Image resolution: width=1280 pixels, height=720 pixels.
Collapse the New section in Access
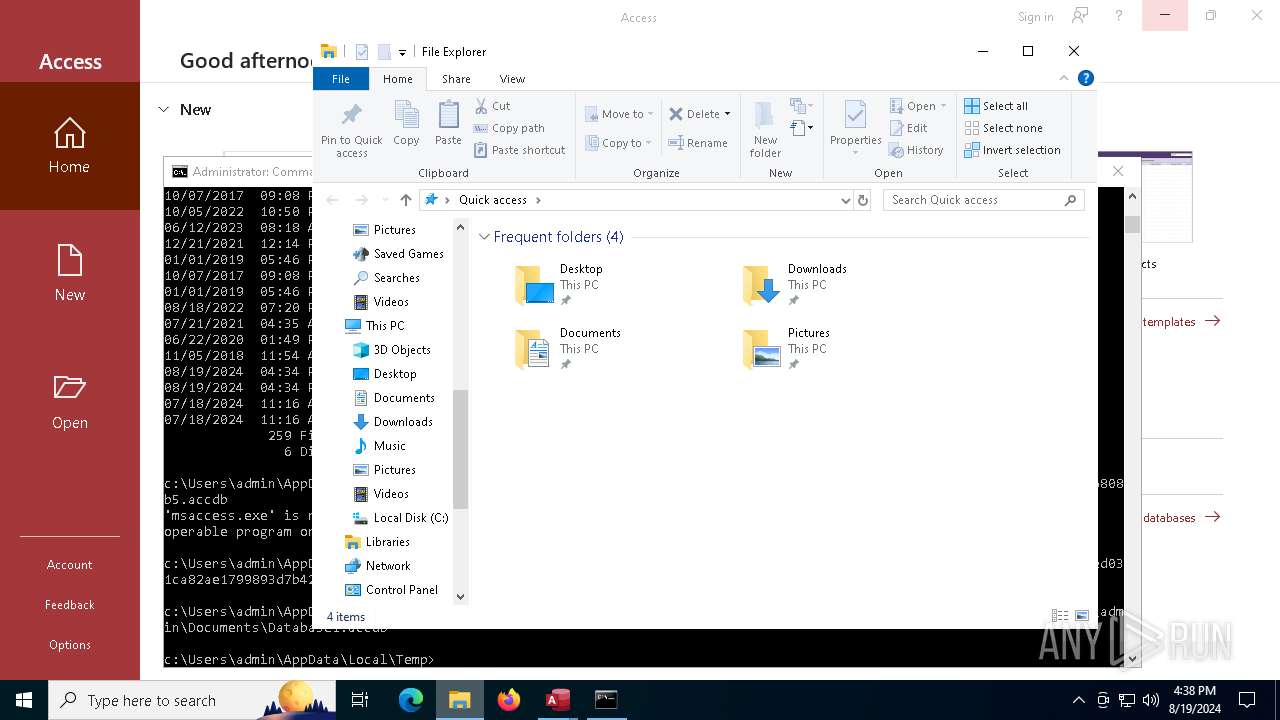[163, 110]
